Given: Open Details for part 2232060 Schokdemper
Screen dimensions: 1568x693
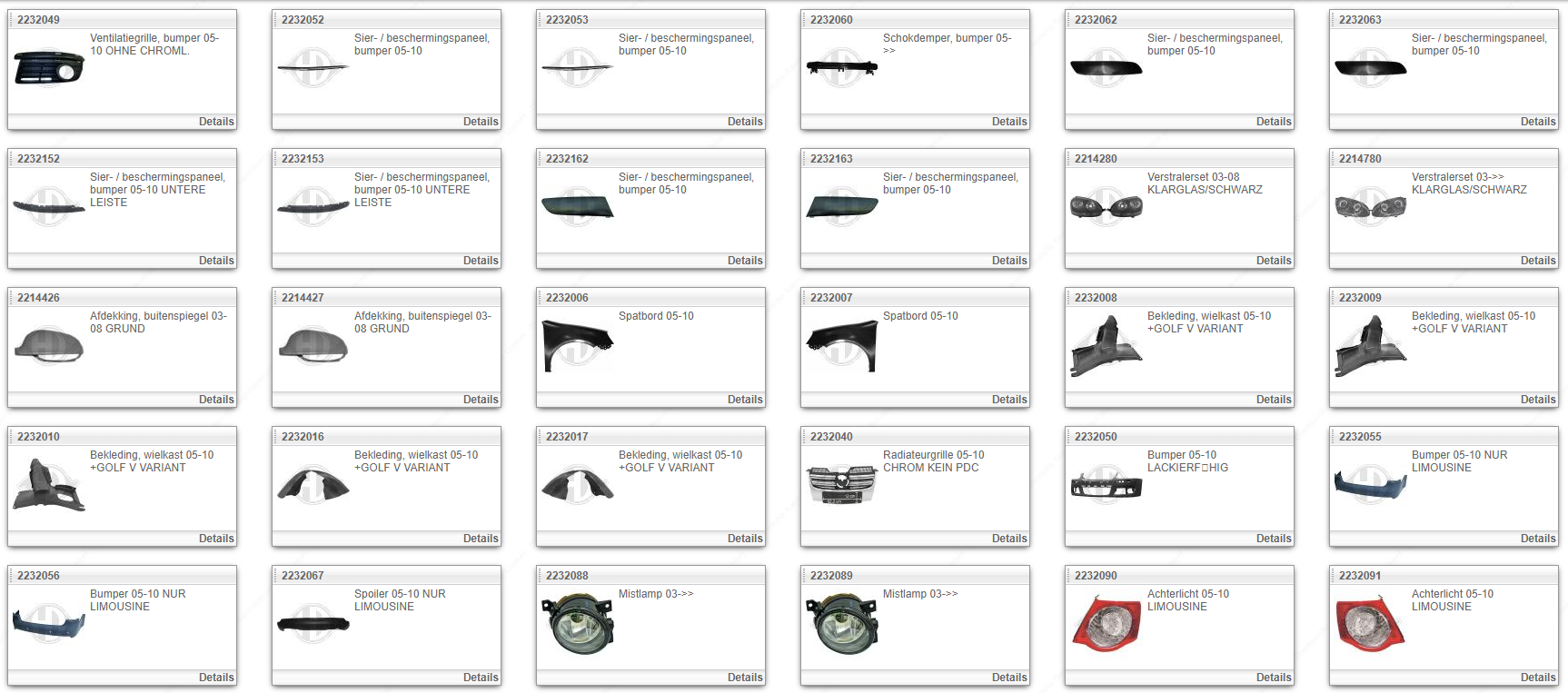Looking at the screenshot, I should point(1008,122).
